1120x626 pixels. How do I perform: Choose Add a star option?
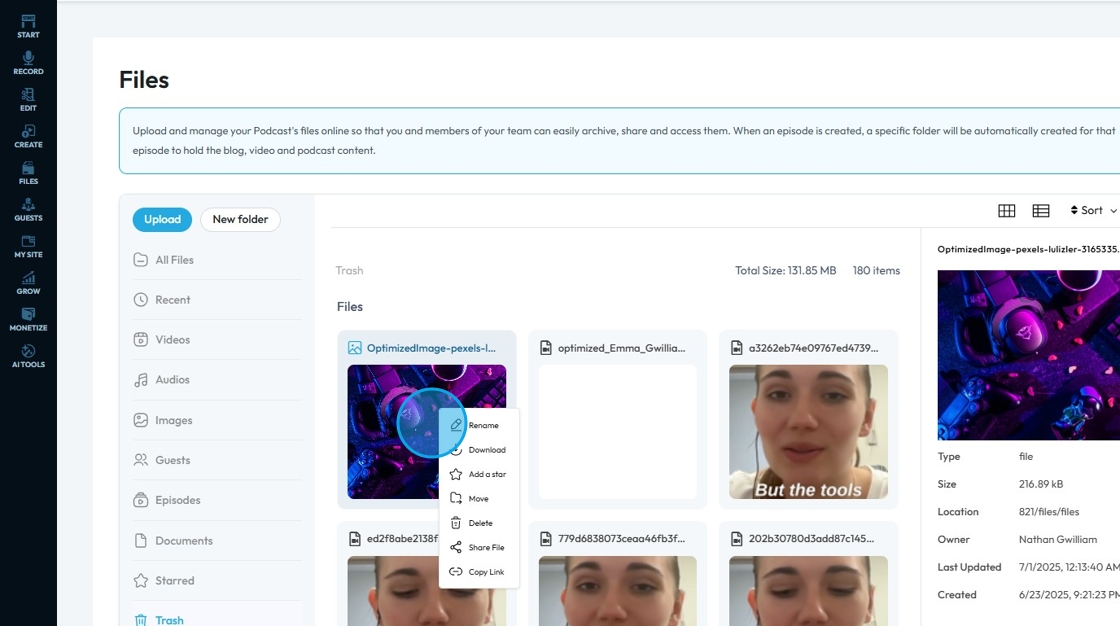coord(479,474)
